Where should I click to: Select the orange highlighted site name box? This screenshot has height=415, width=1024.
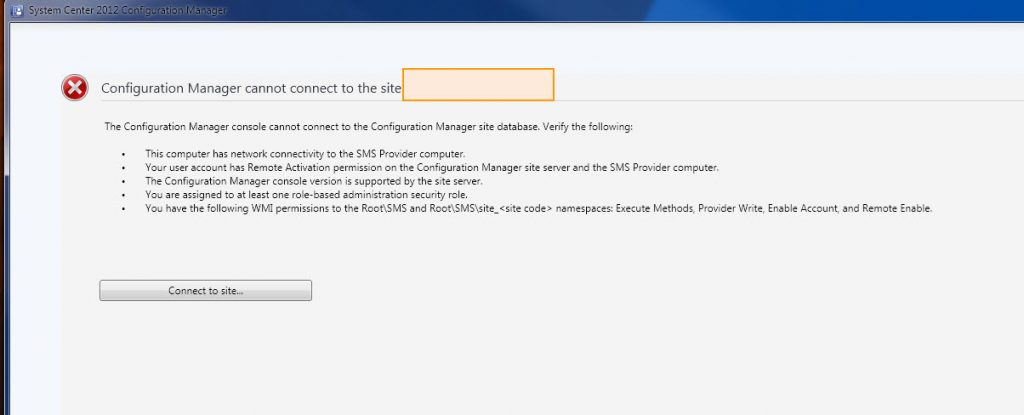[478, 85]
